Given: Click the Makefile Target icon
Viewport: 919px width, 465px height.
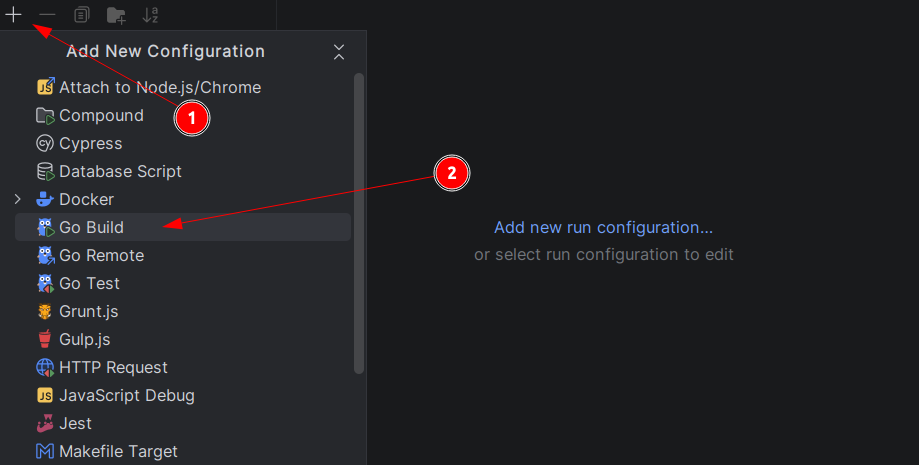Looking at the screenshot, I should coord(45,451).
